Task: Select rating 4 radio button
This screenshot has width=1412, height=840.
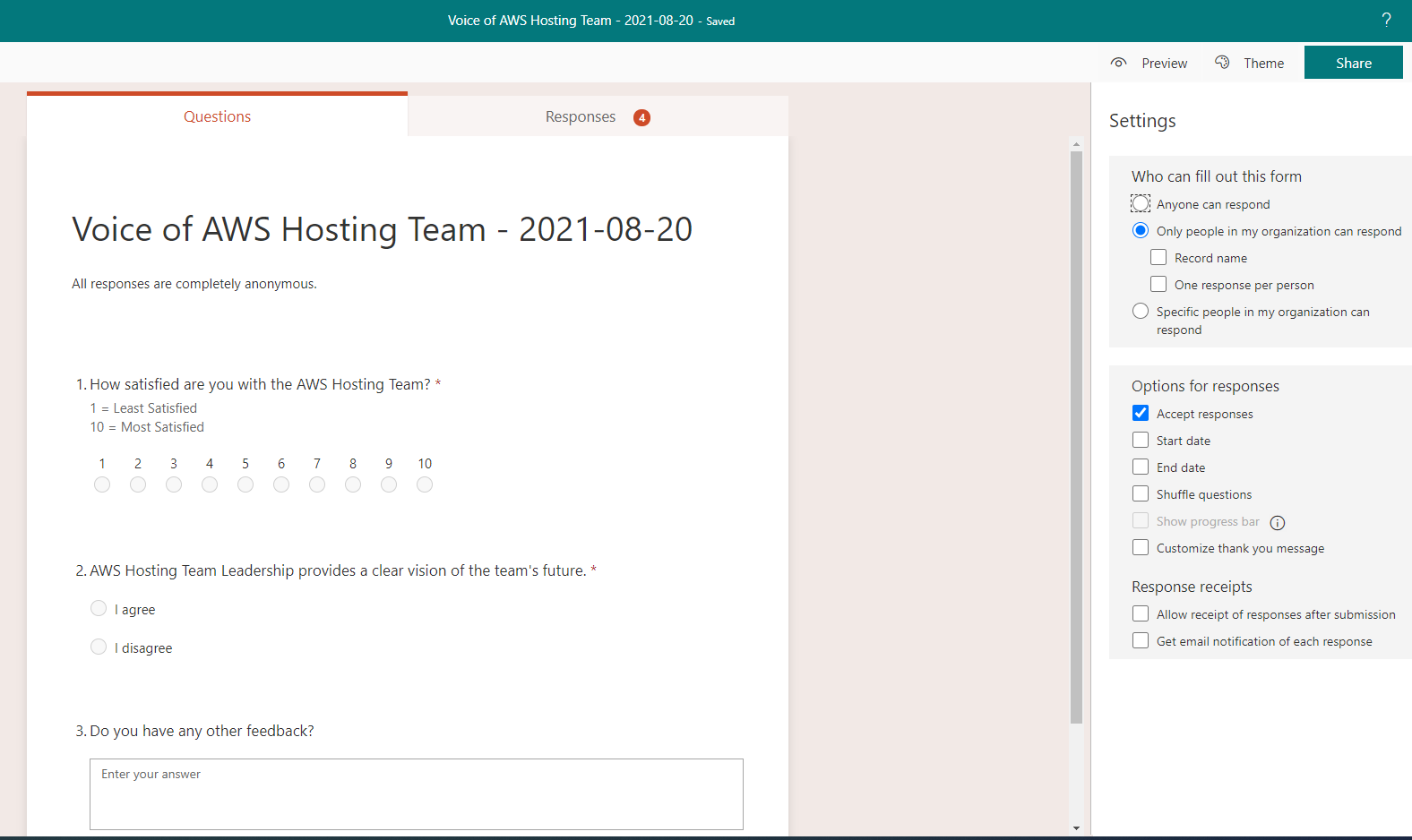Action: point(210,484)
